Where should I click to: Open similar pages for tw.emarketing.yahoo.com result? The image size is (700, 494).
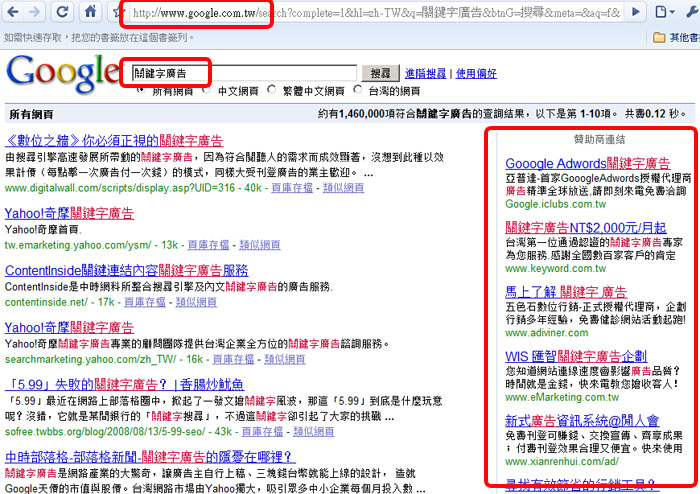260,245
